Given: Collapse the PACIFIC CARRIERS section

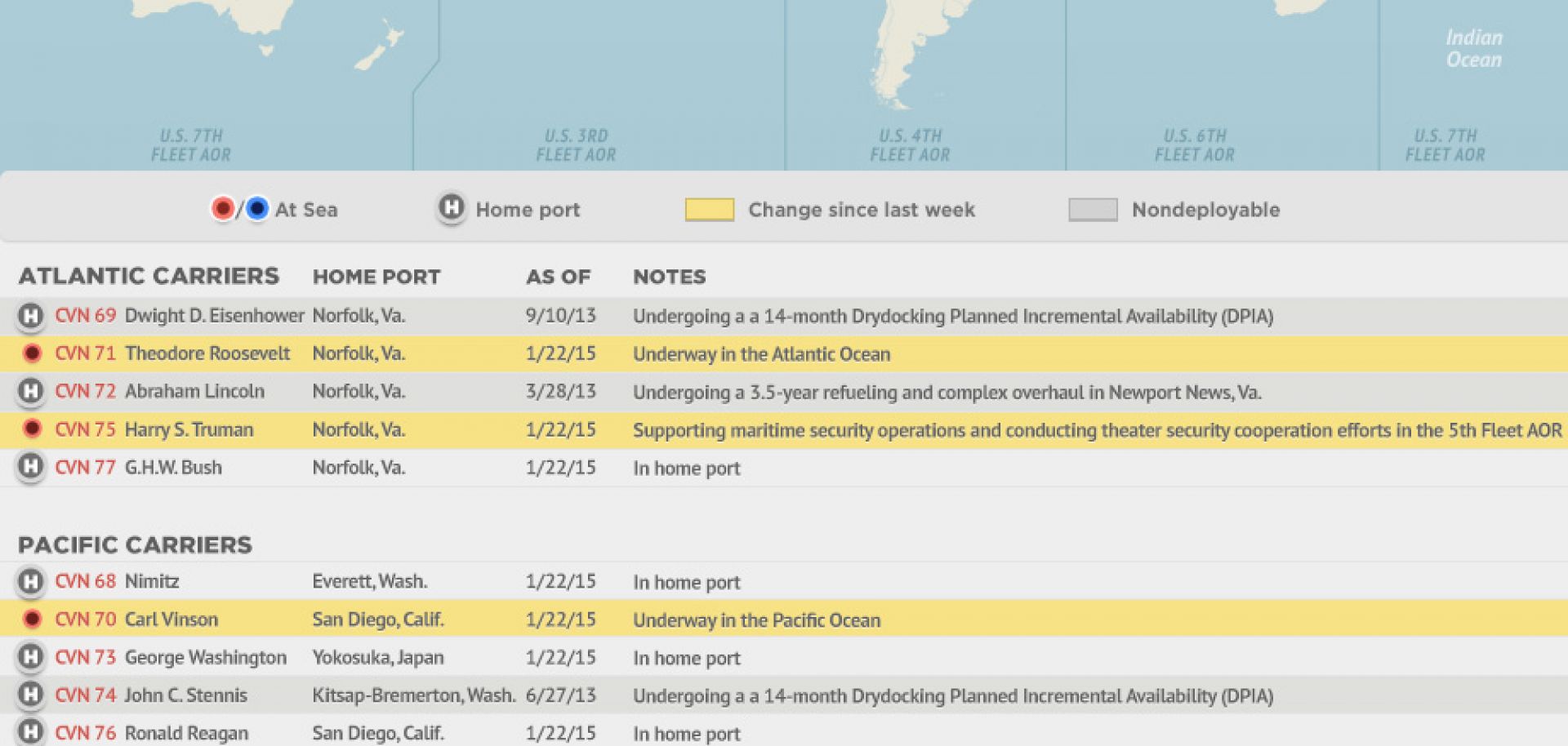Looking at the screenshot, I should pyautogui.click(x=135, y=544).
